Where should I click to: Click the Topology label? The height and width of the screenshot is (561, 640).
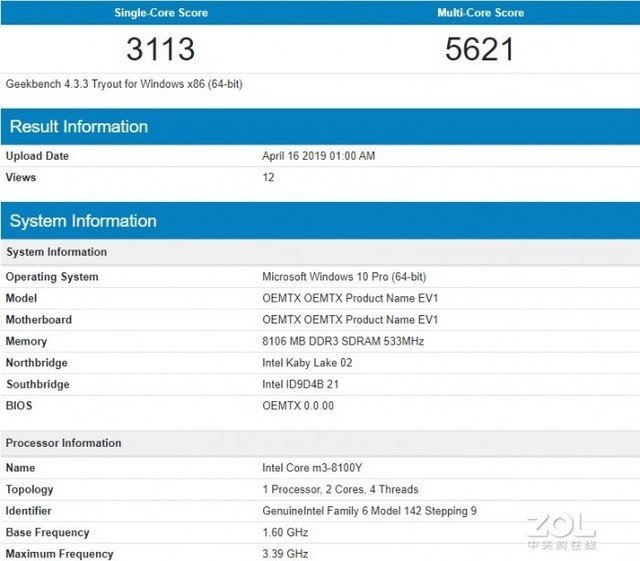click(29, 490)
